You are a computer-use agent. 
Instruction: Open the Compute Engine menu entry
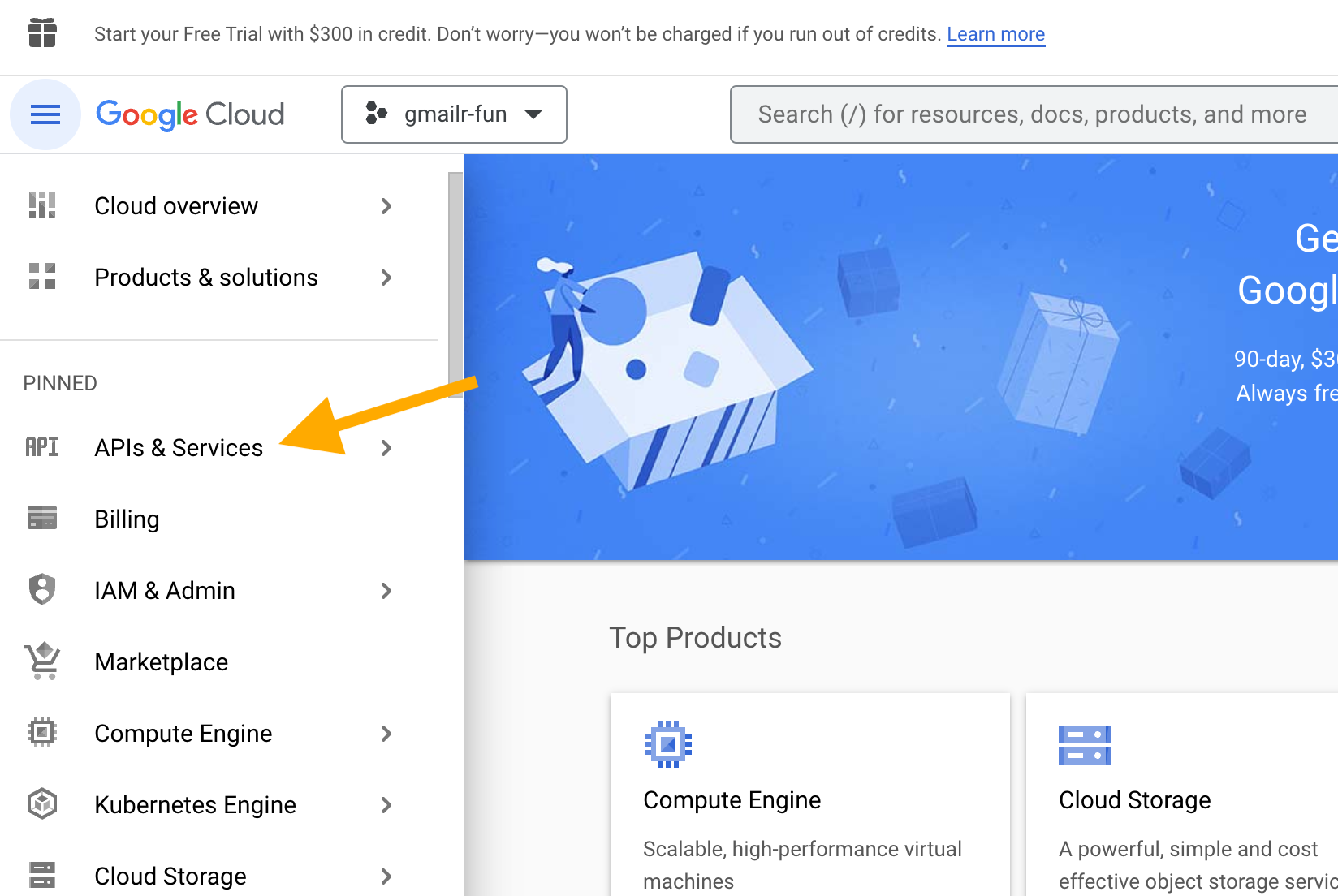pos(183,733)
